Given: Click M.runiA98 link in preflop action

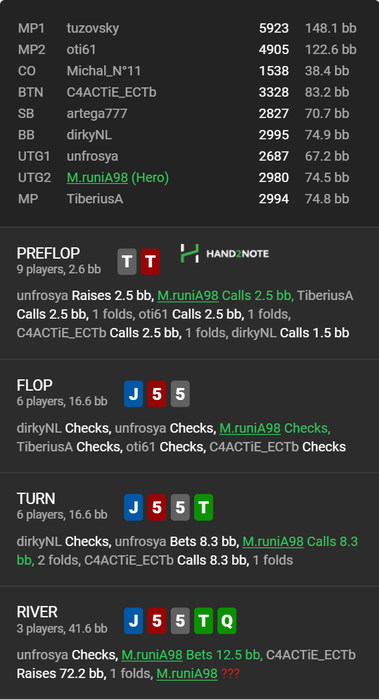Looking at the screenshot, I should (x=187, y=296).
